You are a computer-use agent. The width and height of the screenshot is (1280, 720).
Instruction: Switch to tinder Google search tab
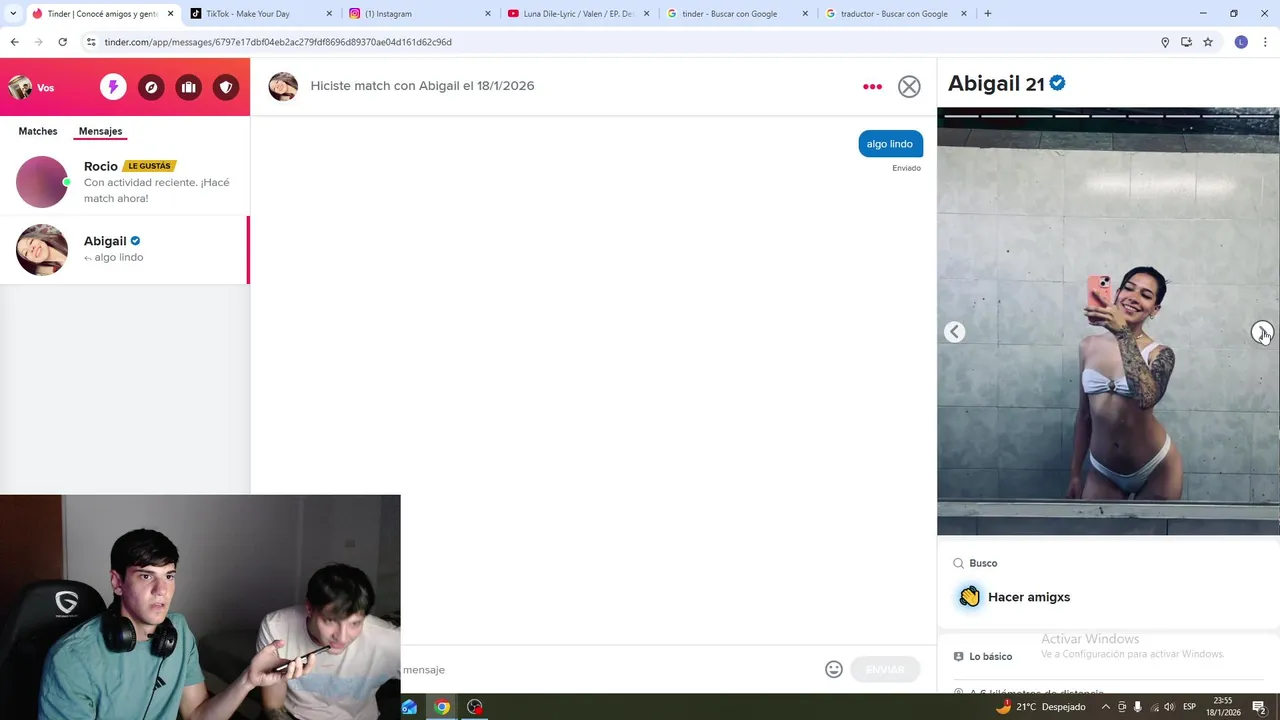point(735,14)
